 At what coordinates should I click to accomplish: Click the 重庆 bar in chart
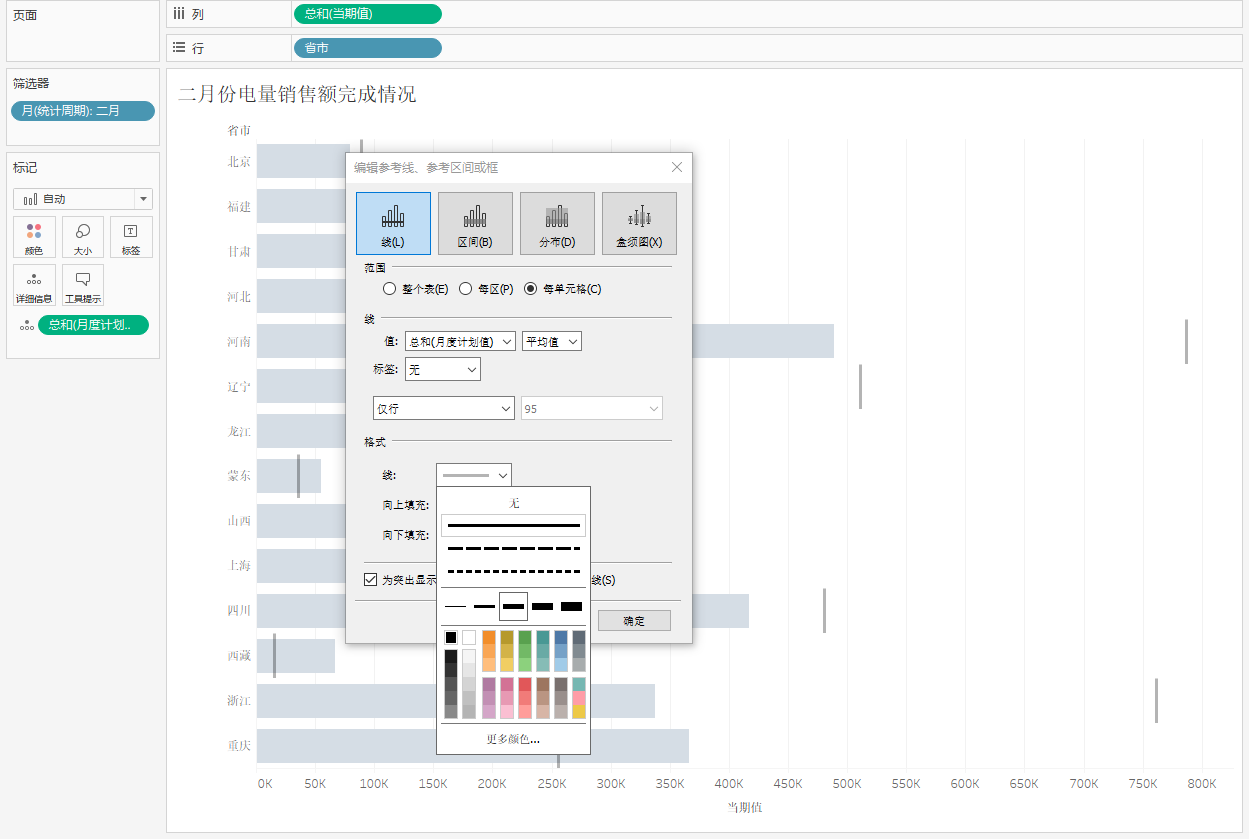coord(473,746)
